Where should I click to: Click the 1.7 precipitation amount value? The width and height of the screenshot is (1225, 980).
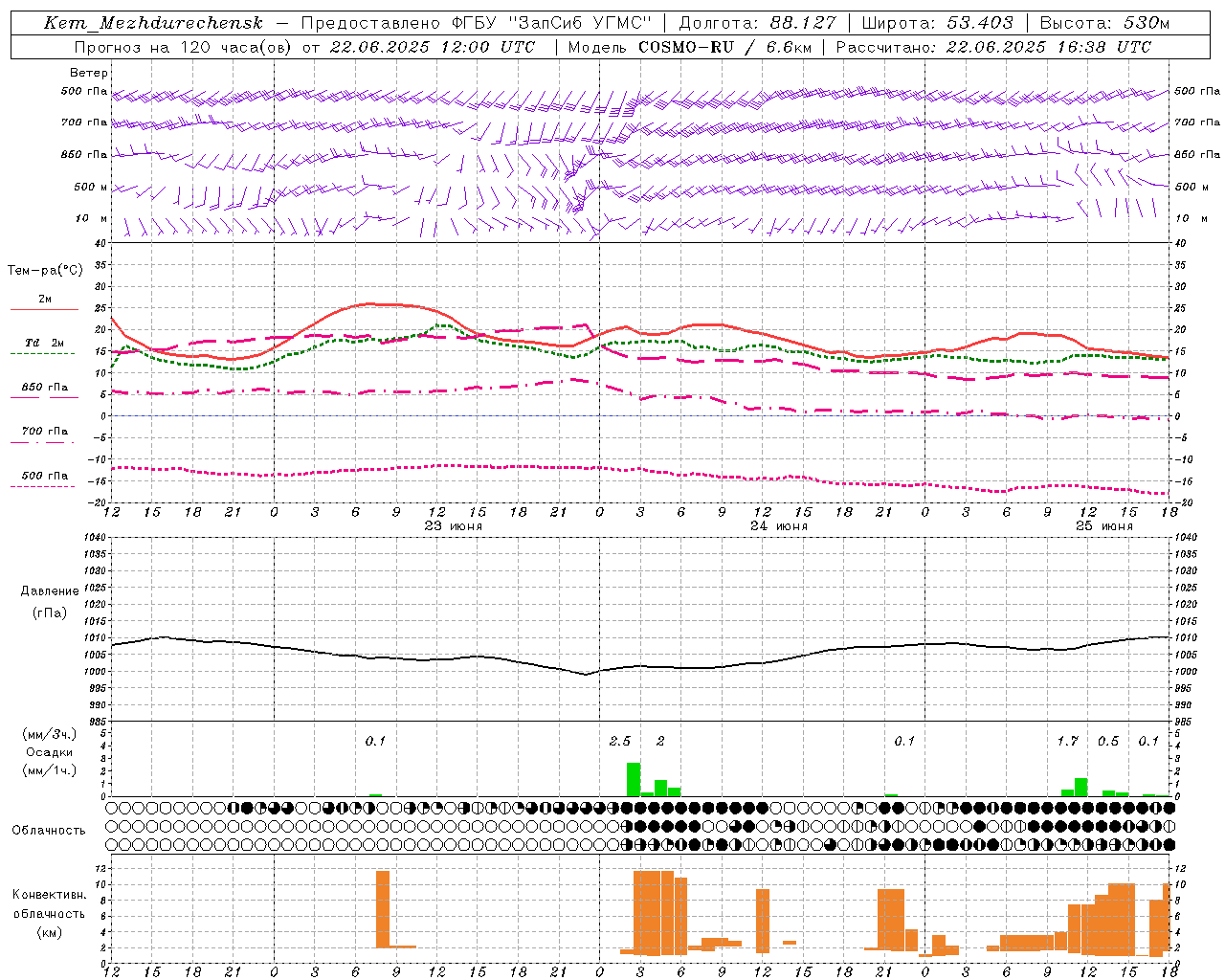[x=1068, y=742]
